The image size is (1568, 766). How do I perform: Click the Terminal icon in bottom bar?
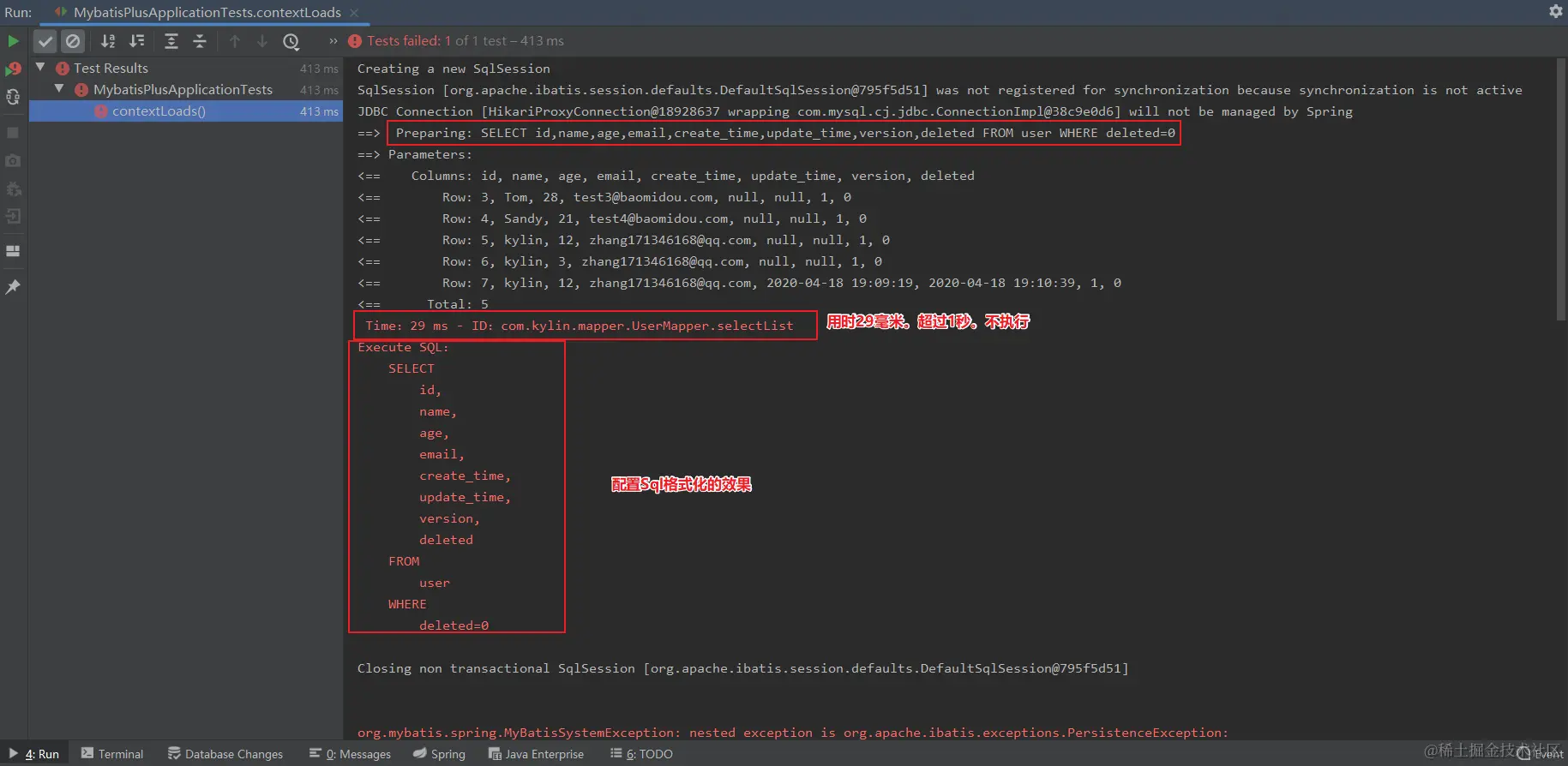87,753
